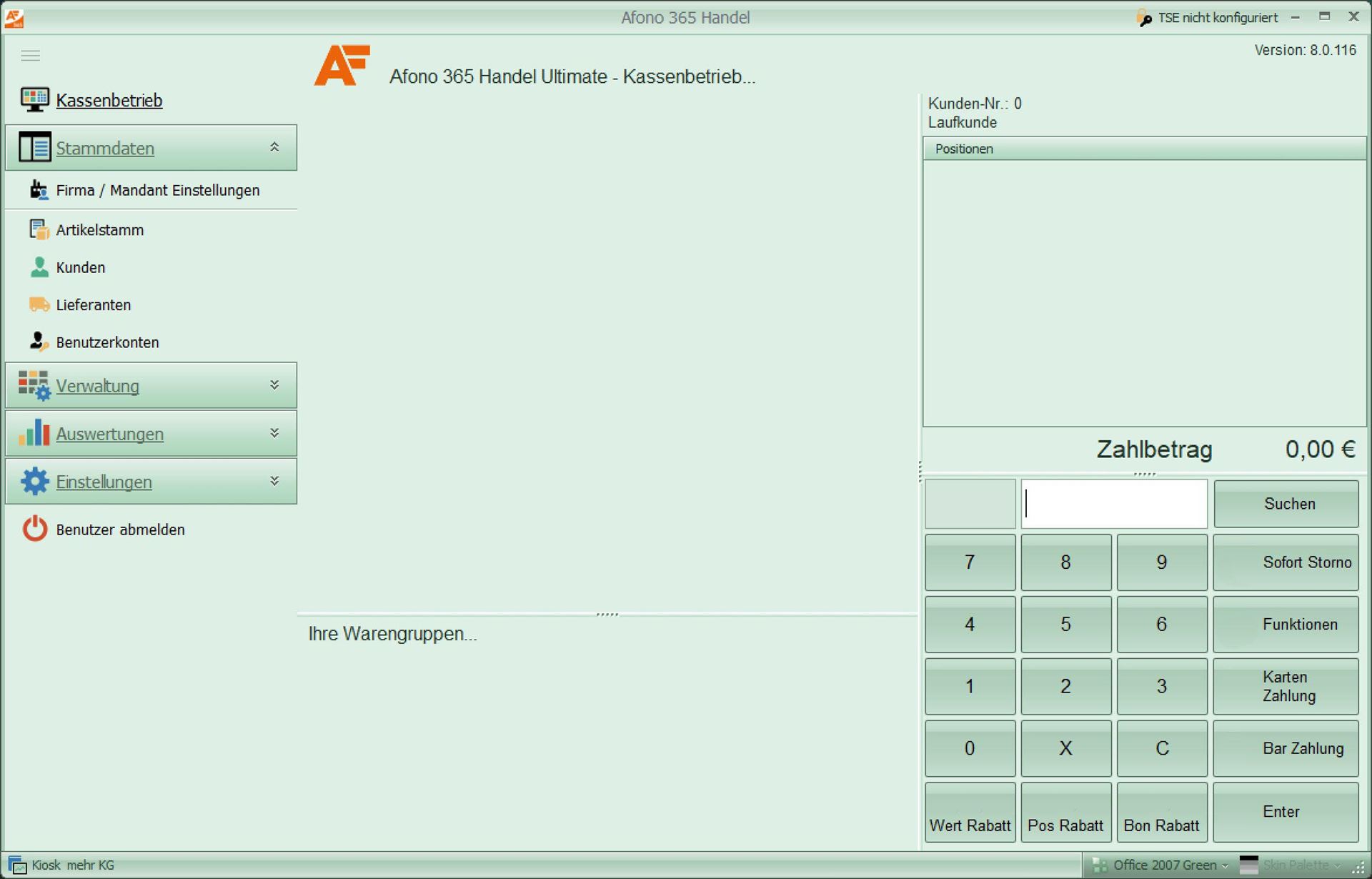This screenshot has height=879, width=1372.
Task: Click the Lieferanten truck icon
Action: click(x=39, y=304)
